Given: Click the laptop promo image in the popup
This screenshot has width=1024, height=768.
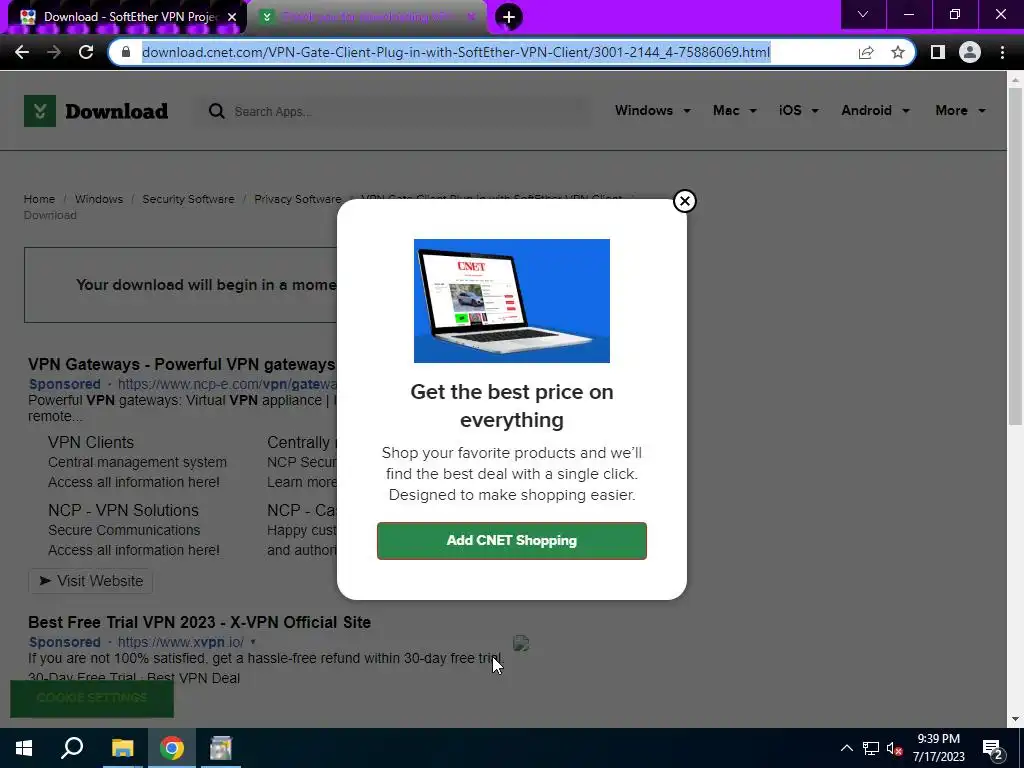Looking at the screenshot, I should pyautogui.click(x=511, y=300).
